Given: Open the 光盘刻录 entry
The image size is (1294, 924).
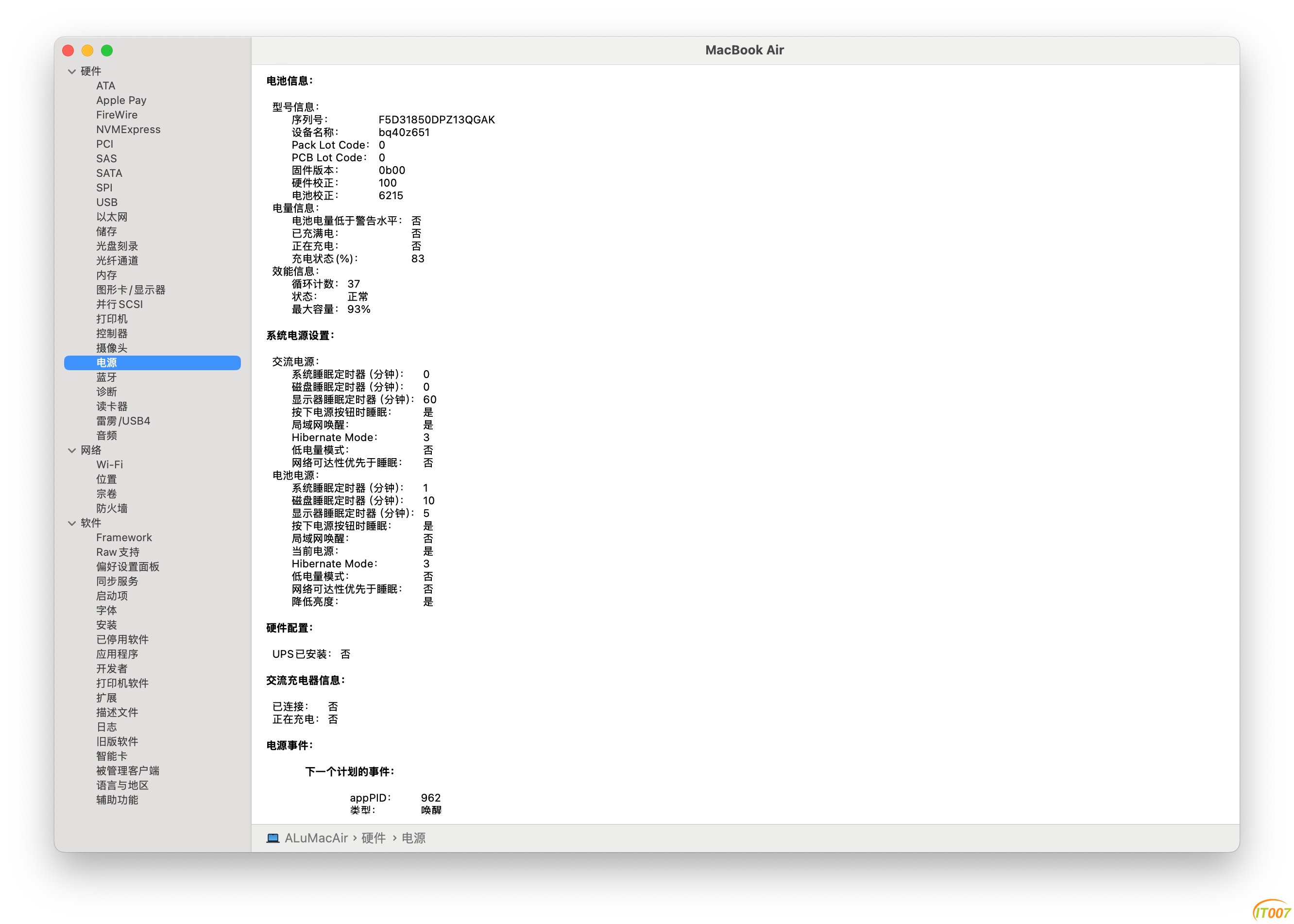Looking at the screenshot, I should [117, 246].
